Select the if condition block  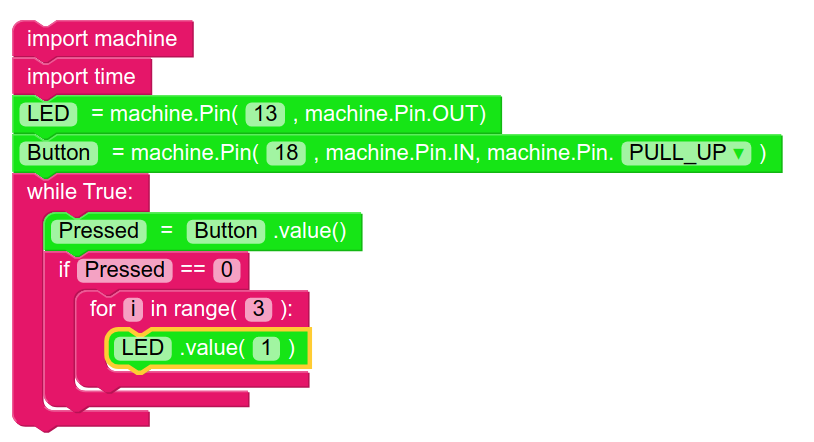[x=64, y=270]
